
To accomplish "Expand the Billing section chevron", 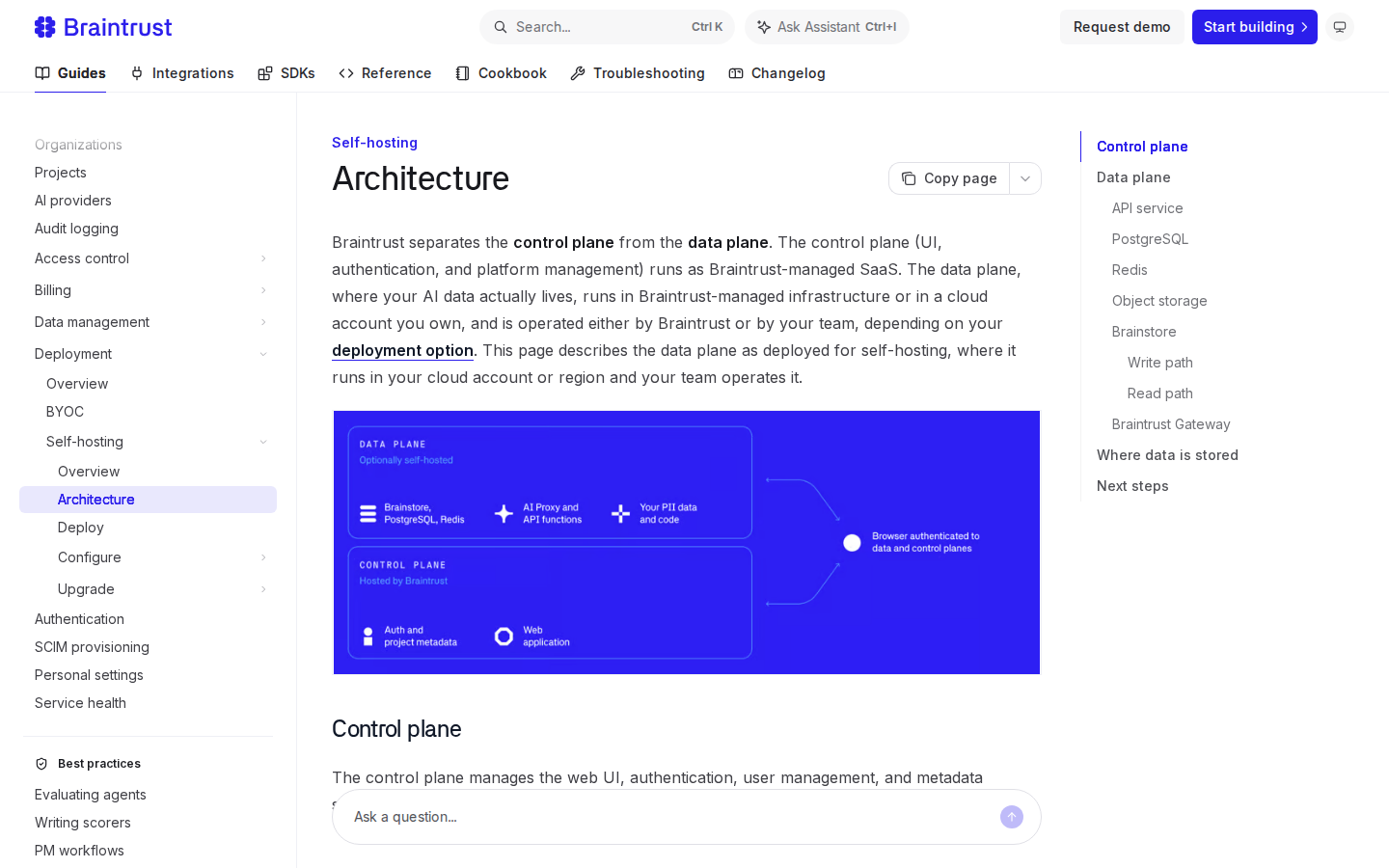I will point(263,290).
